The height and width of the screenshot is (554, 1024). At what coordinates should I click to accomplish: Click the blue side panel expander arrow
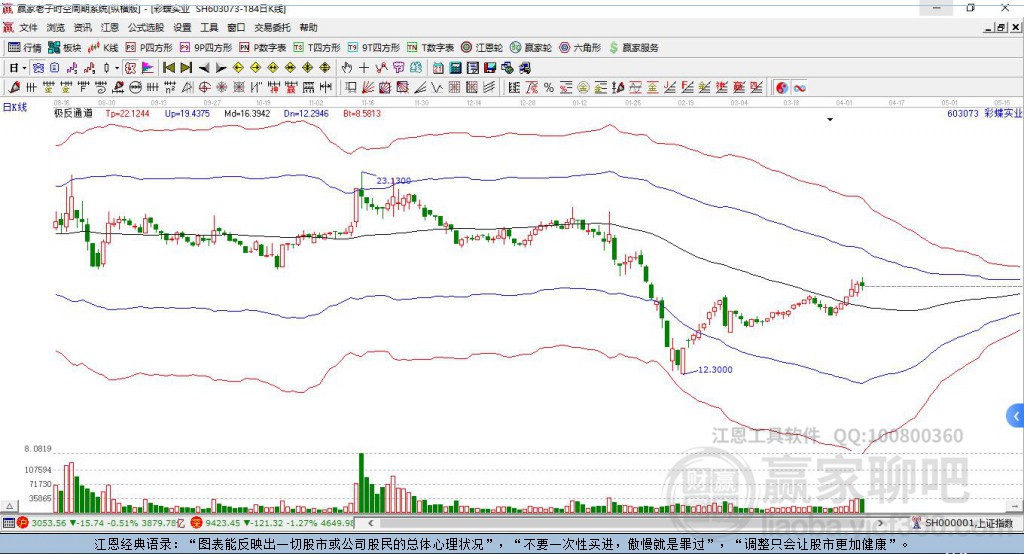[1016, 416]
